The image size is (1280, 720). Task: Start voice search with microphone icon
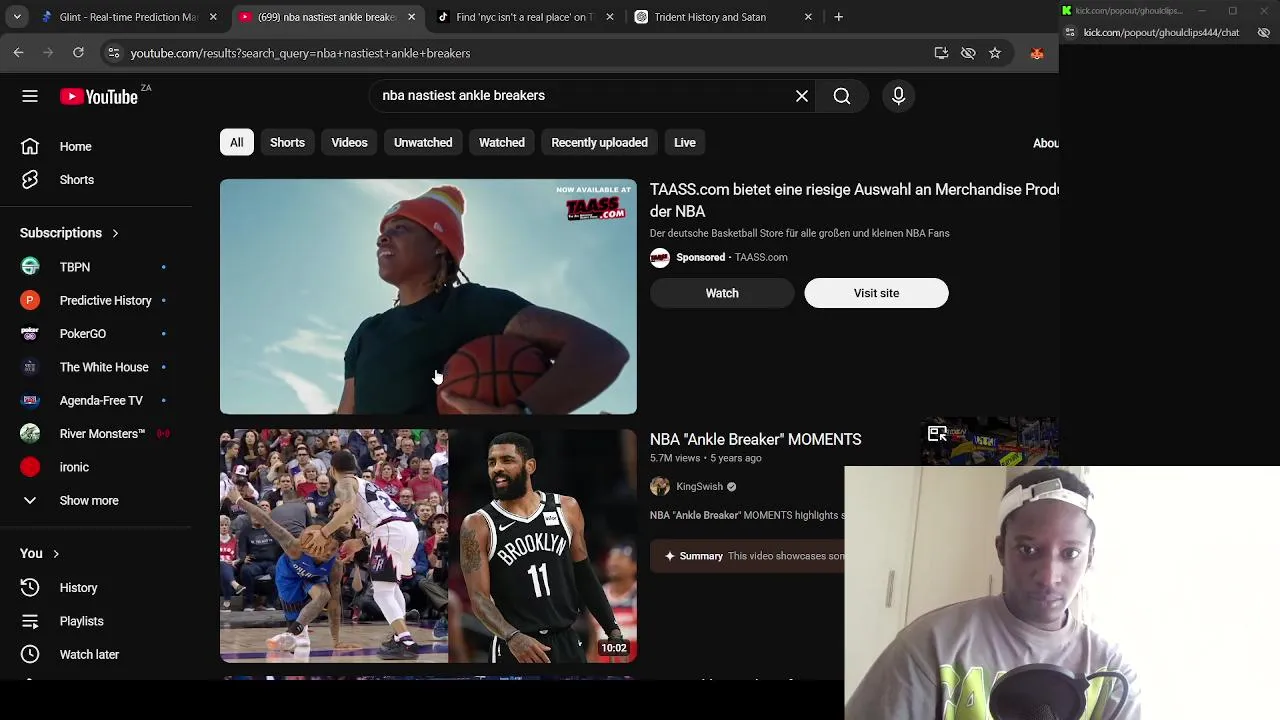click(898, 96)
